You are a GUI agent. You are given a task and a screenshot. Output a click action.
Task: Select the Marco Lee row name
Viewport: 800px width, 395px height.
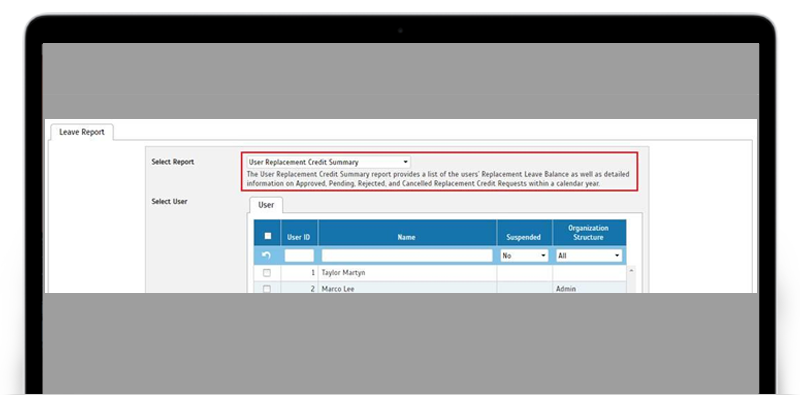pos(338,289)
